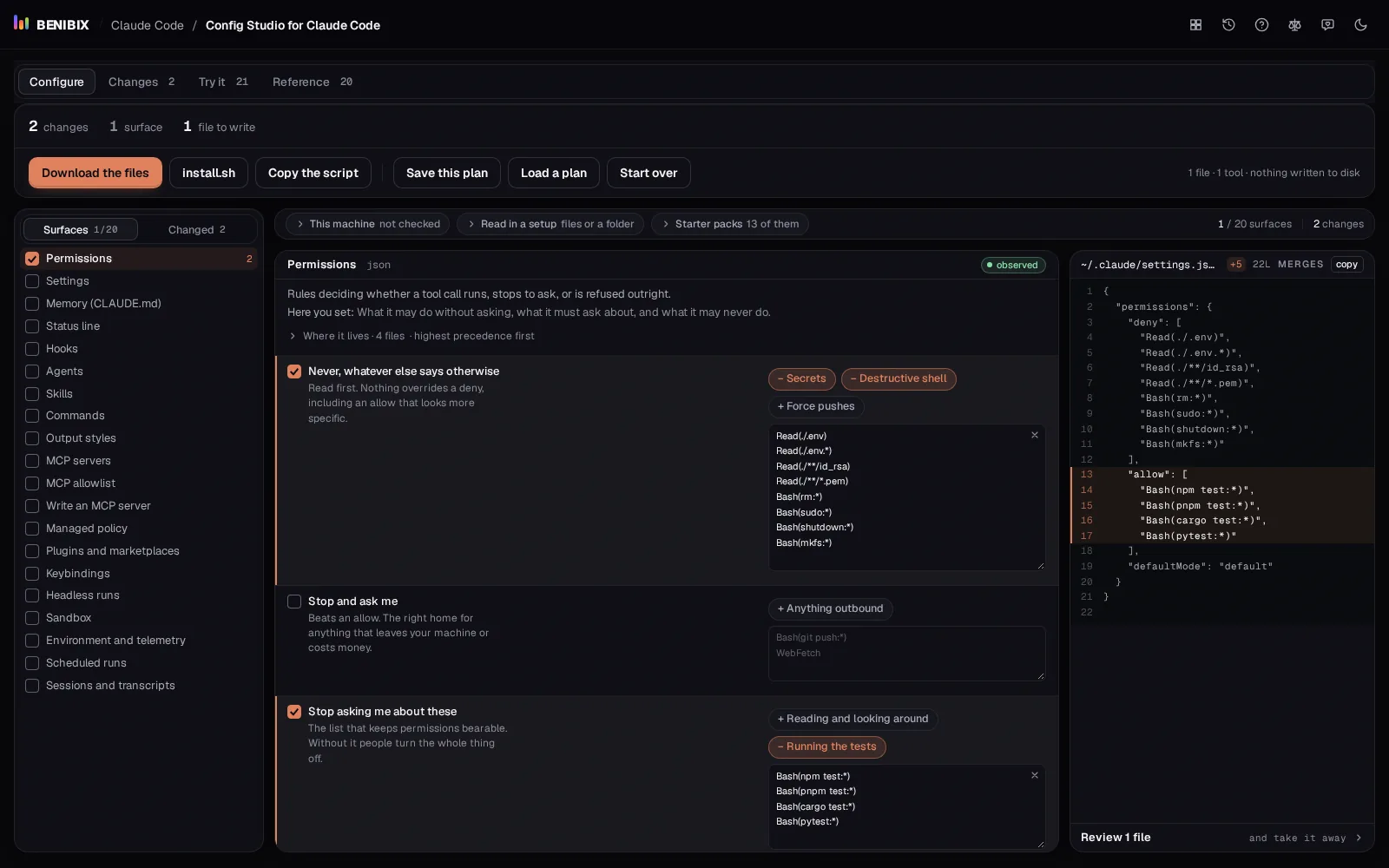This screenshot has height=868, width=1389.
Task: Enable the Hooks surface checkbox
Action: click(x=32, y=349)
